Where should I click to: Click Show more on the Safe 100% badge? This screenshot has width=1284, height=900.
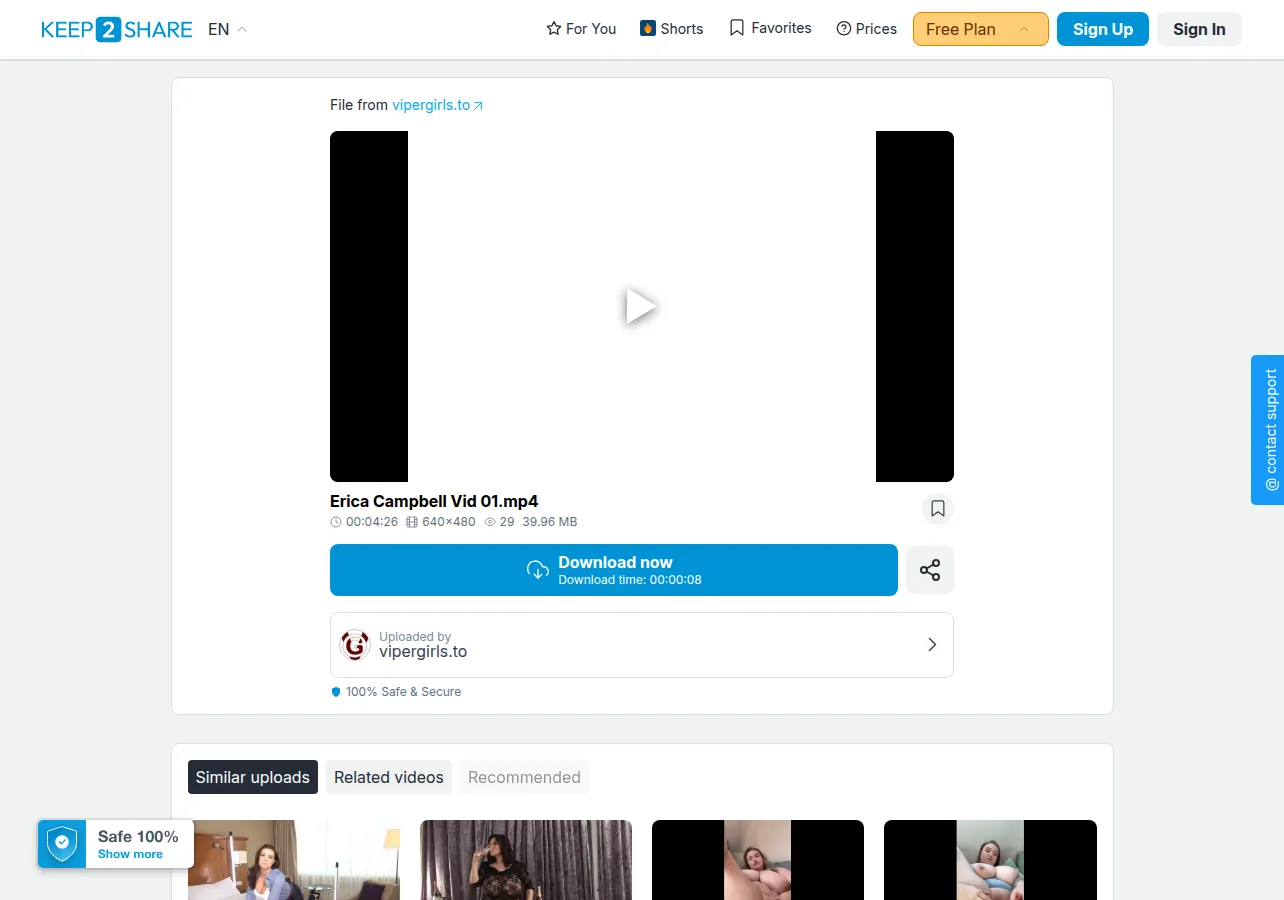pyautogui.click(x=130, y=854)
